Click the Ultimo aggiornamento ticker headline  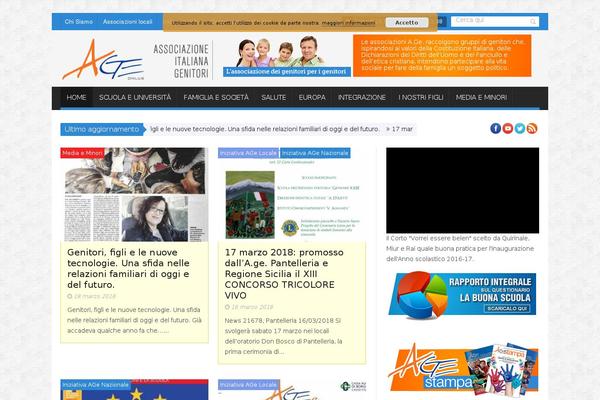pos(265,129)
